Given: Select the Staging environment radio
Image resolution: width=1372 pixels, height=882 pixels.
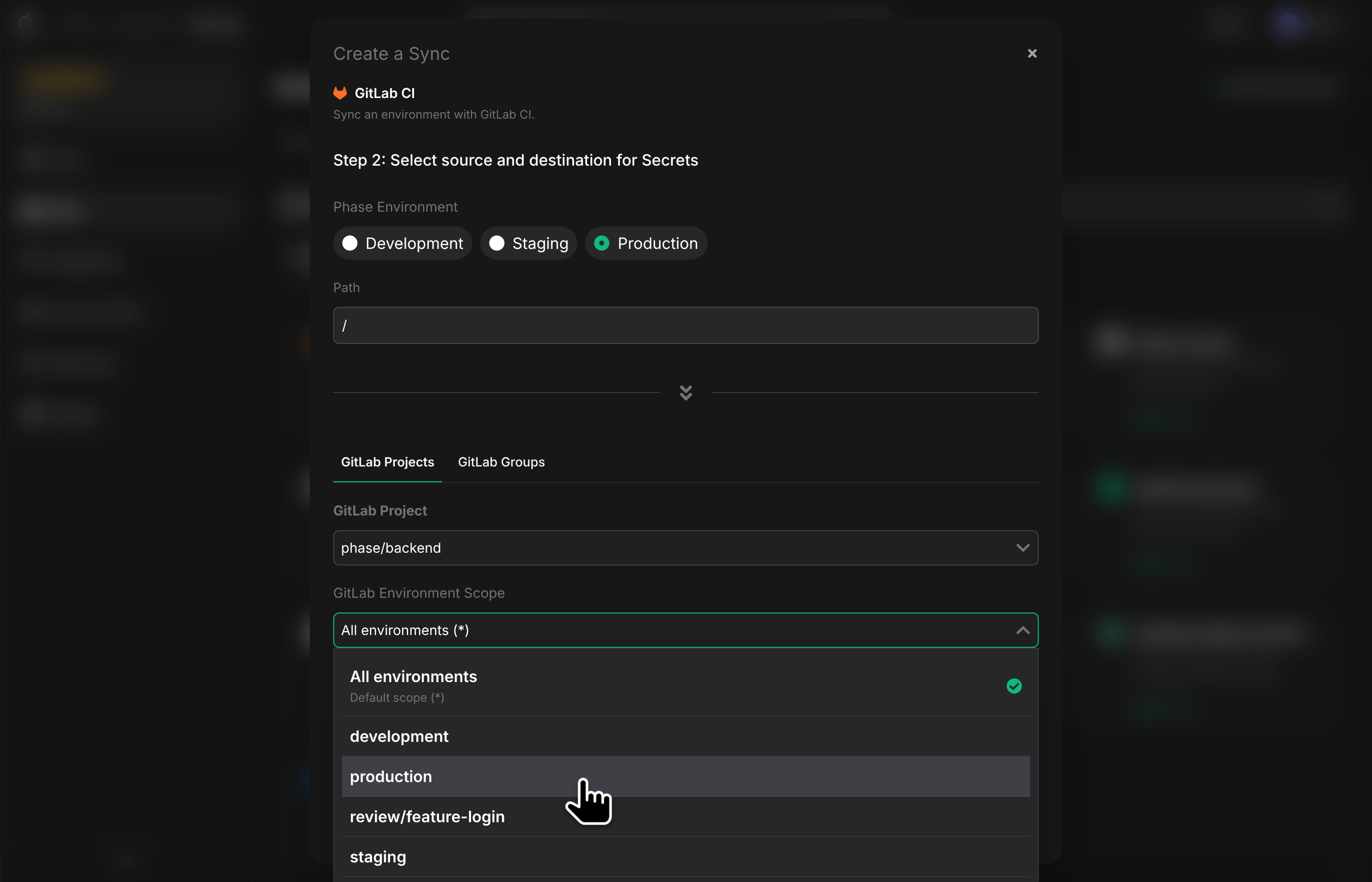Looking at the screenshot, I should click(529, 244).
